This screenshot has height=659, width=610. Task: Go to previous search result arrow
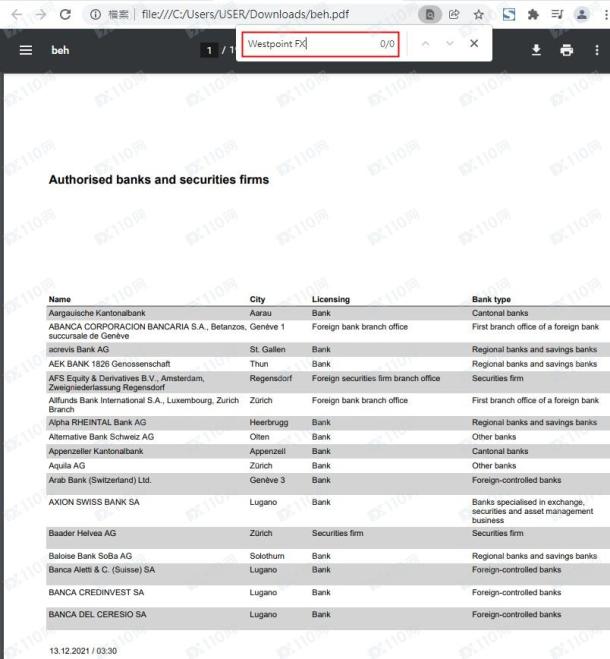pyautogui.click(x=425, y=44)
